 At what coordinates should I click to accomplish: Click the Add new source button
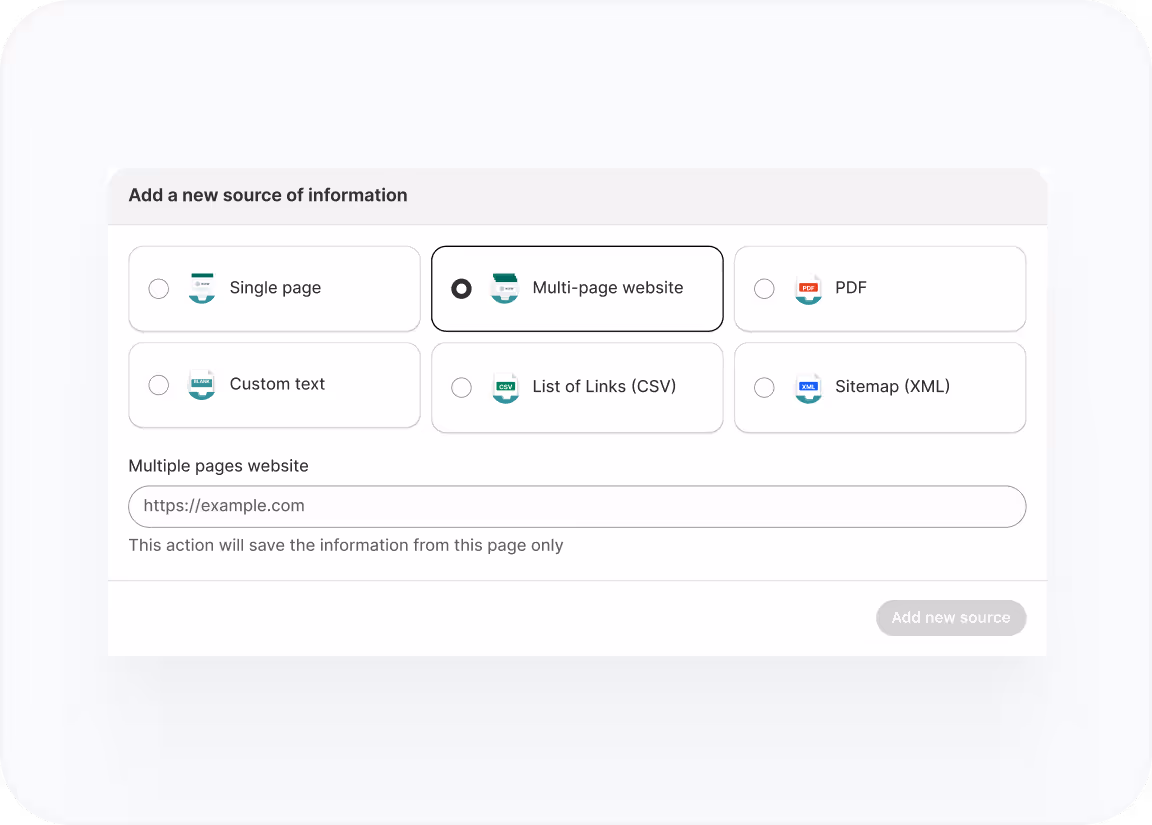pos(951,618)
